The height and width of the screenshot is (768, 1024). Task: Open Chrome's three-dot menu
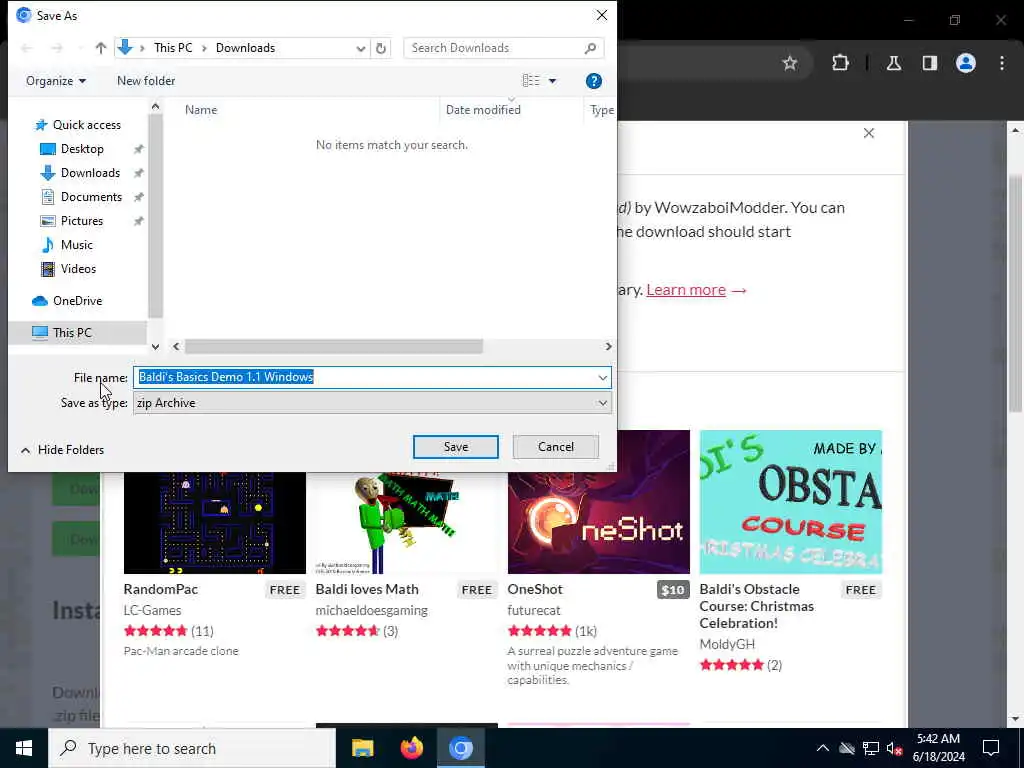pyautogui.click(x=1002, y=63)
